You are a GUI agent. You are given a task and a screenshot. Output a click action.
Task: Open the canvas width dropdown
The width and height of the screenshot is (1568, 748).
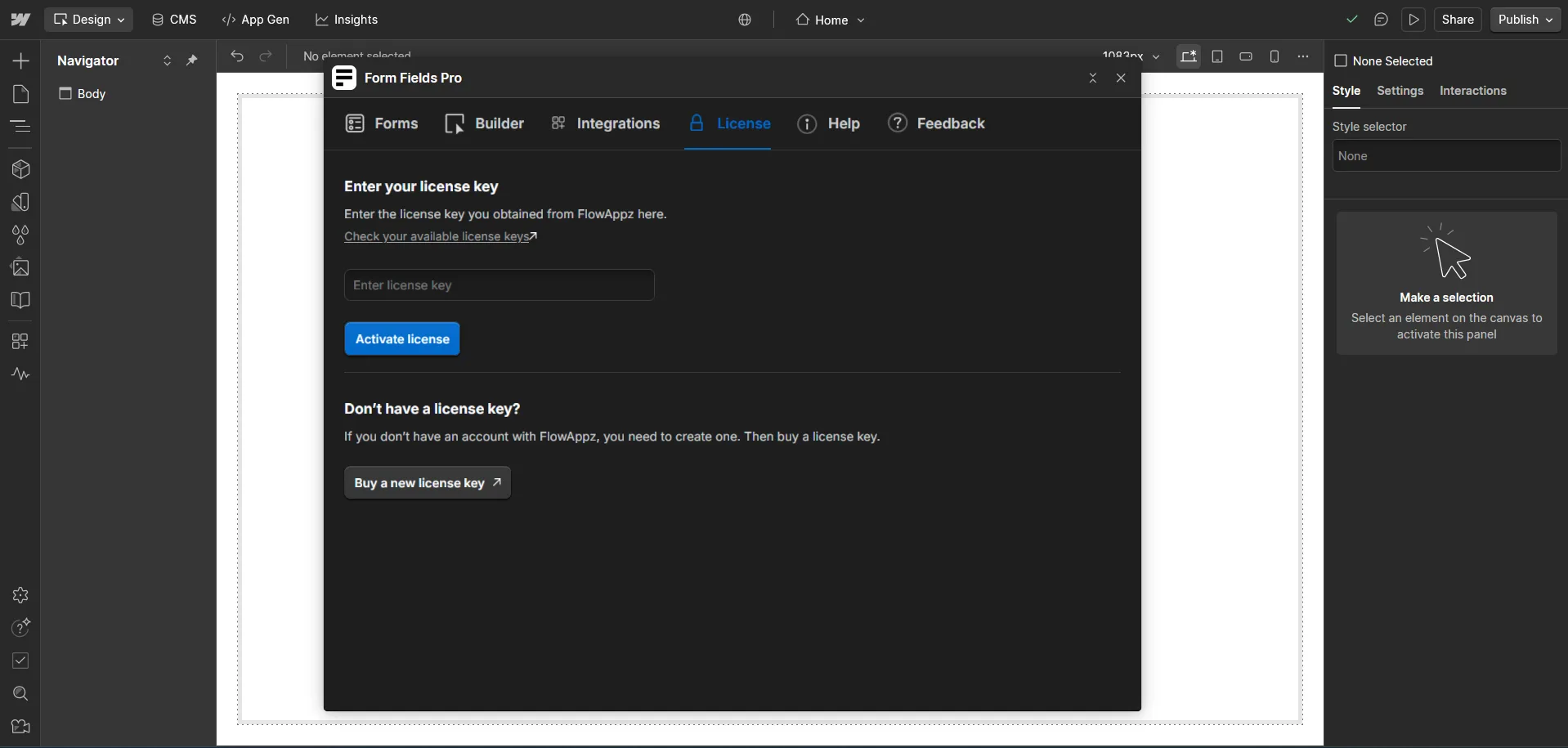pos(1131,56)
